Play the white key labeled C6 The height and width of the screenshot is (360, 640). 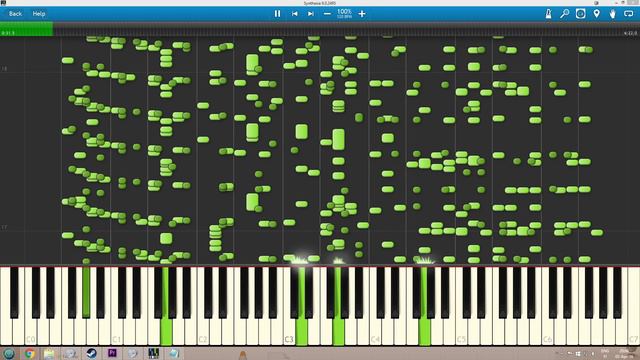[x=548, y=306]
